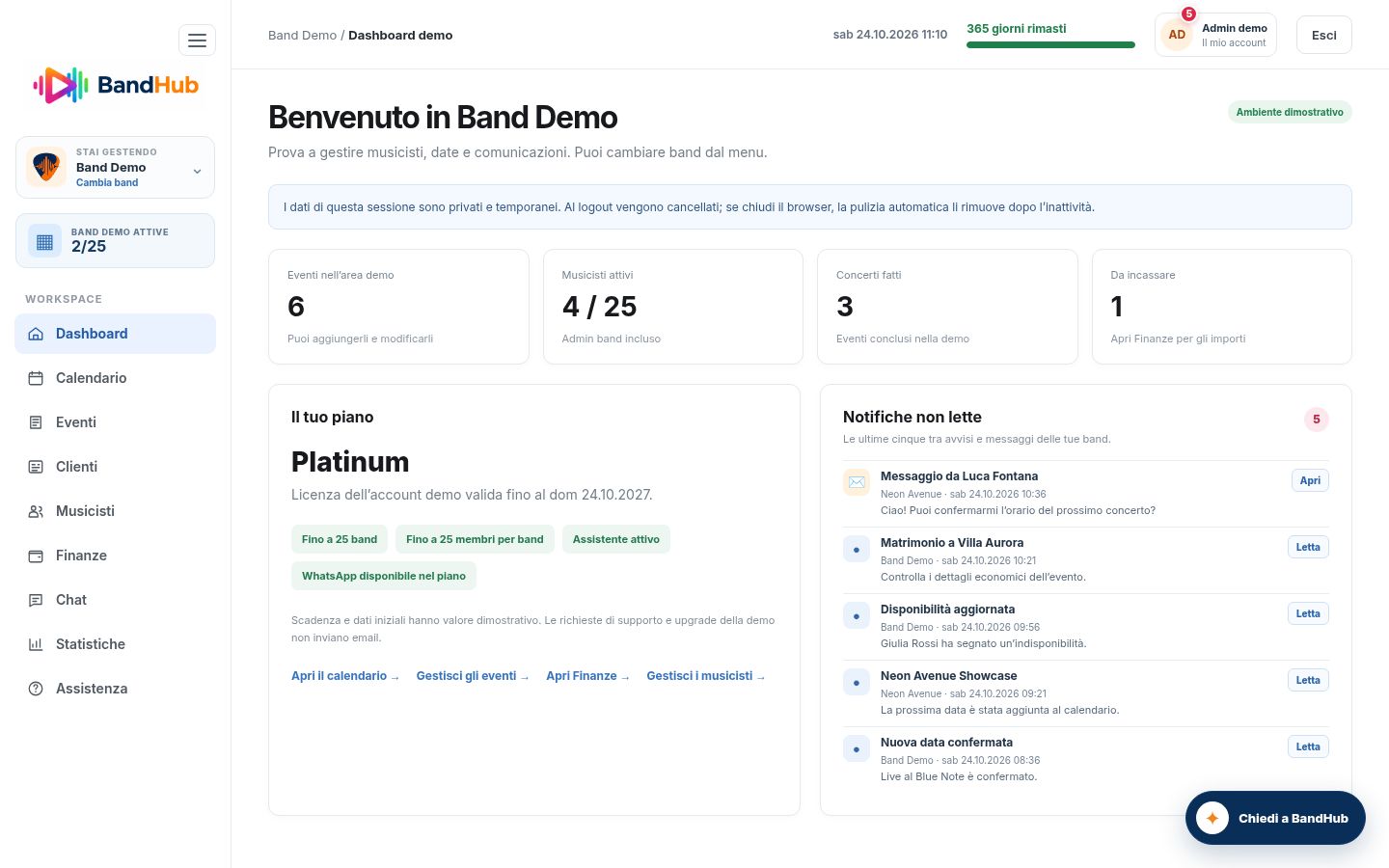The height and width of the screenshot is (868, 1389).
Task: Click the Ambiente dimostrativo badge
Action: click(x=1290, y=112)
